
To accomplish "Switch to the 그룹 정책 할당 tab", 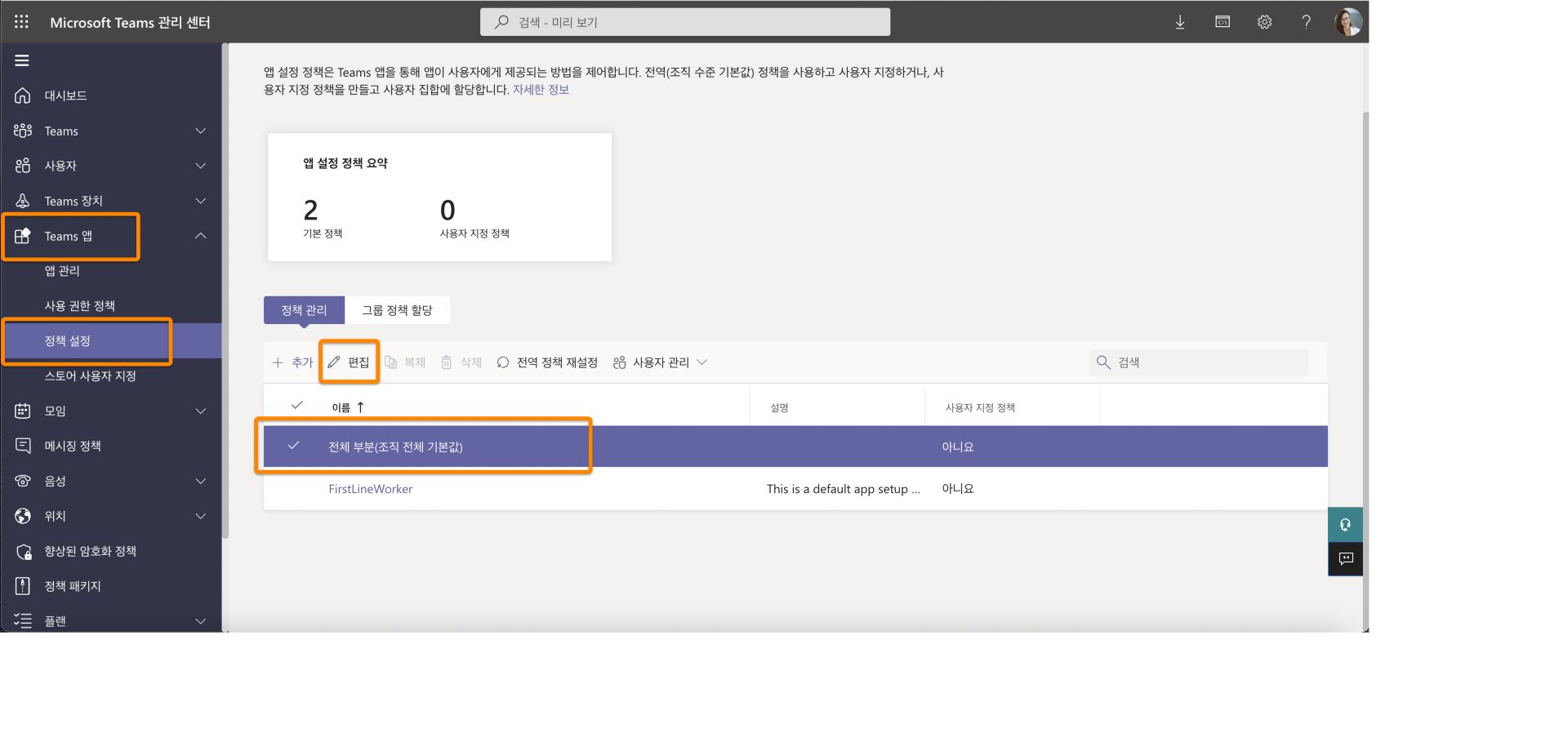I will [397, 310].
